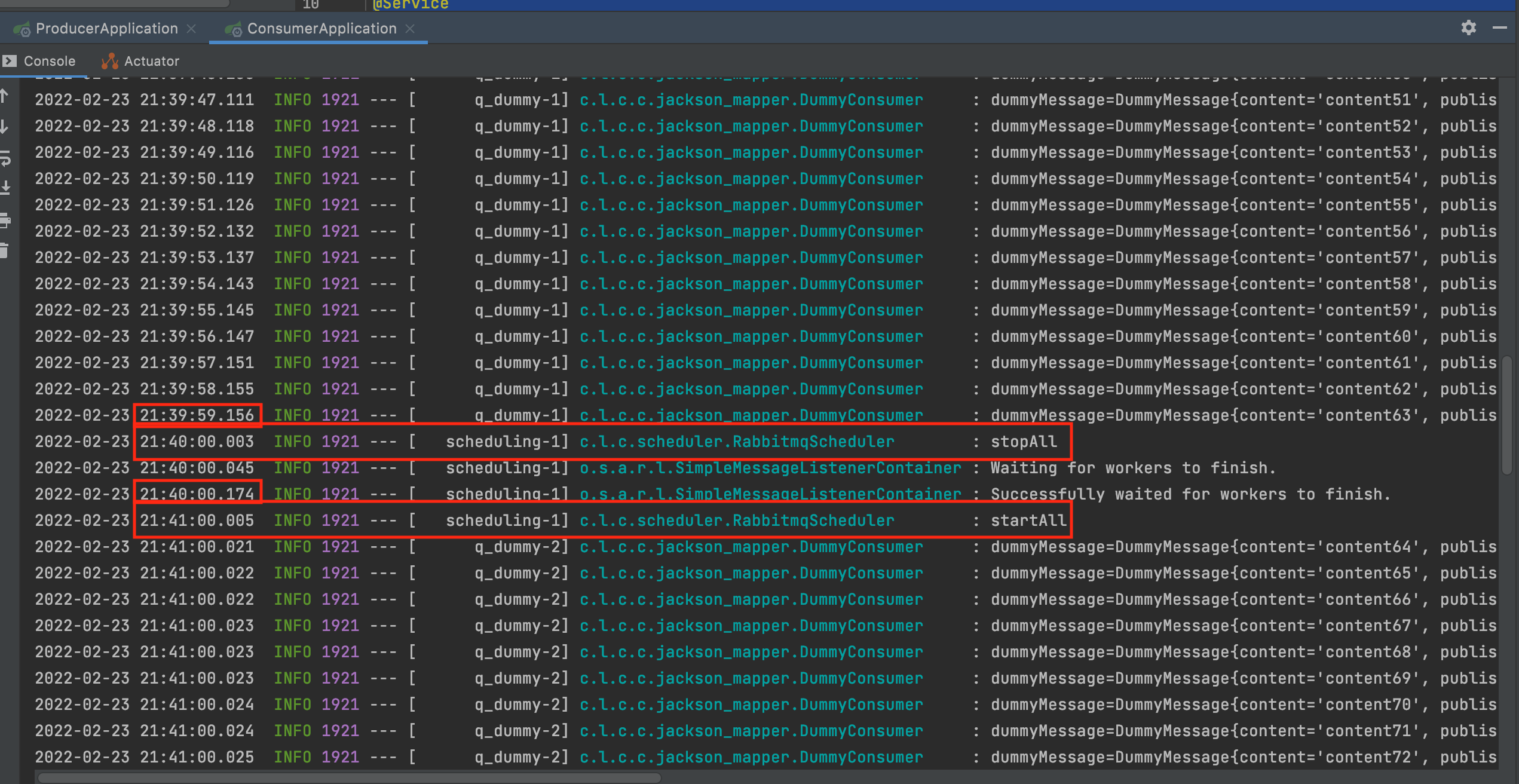Click the orange Actuator tab icon
The image size is (1519, 784).
tap(110, 61)
